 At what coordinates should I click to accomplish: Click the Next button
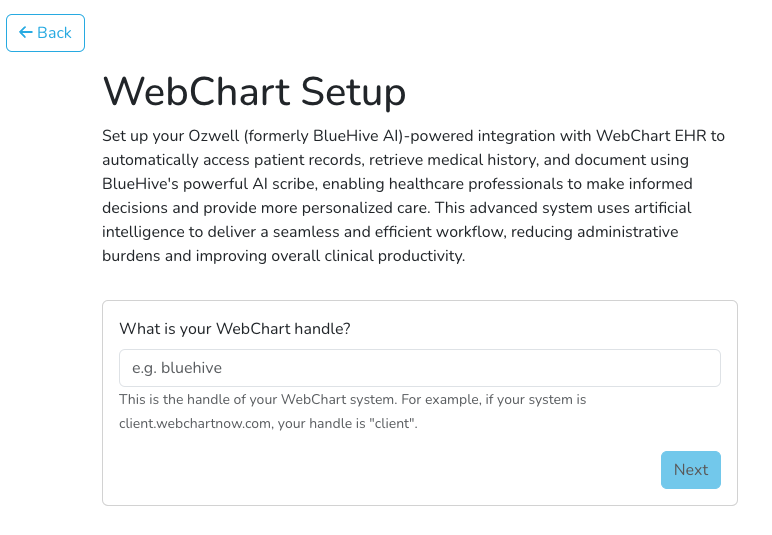[691, 470]
